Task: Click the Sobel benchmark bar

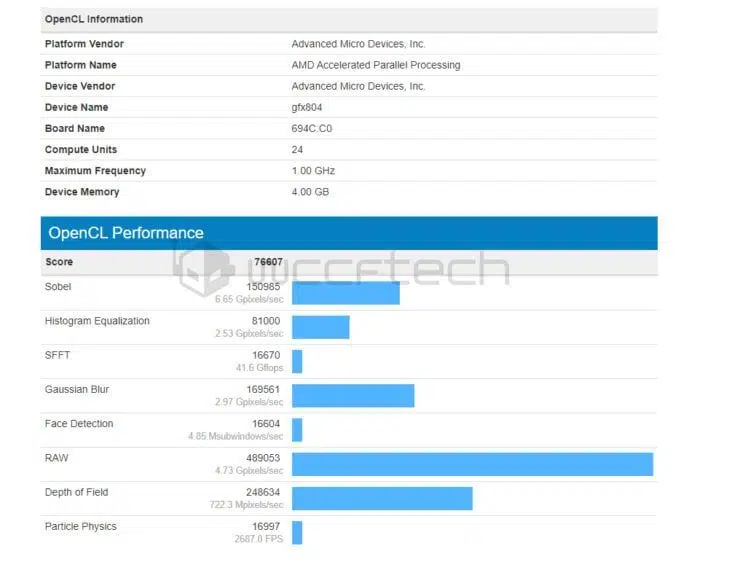Action: pyautogui.click(x=345, y=293)
